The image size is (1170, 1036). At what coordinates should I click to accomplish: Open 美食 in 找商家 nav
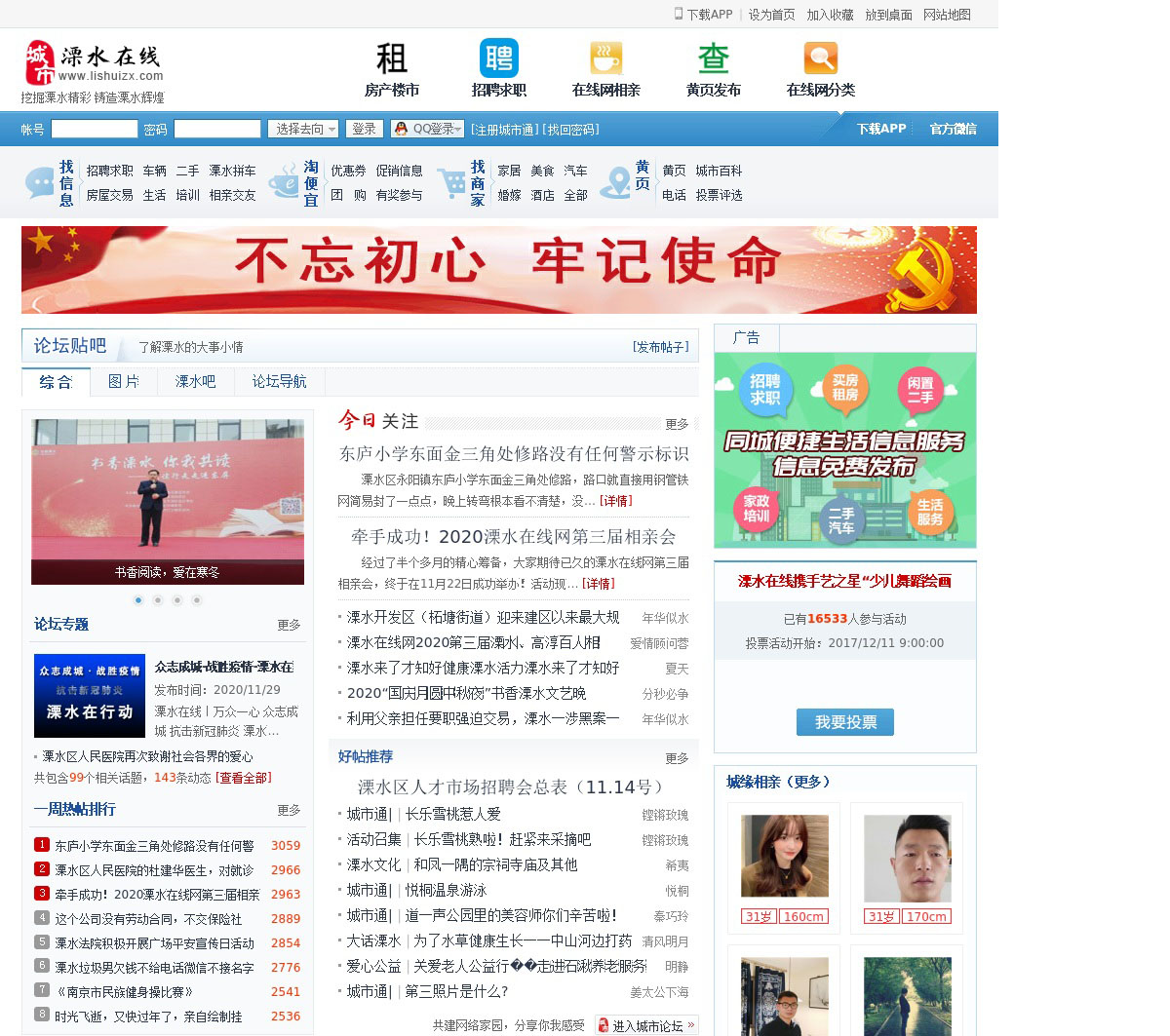pyautogui.click(x=542, y=171)
